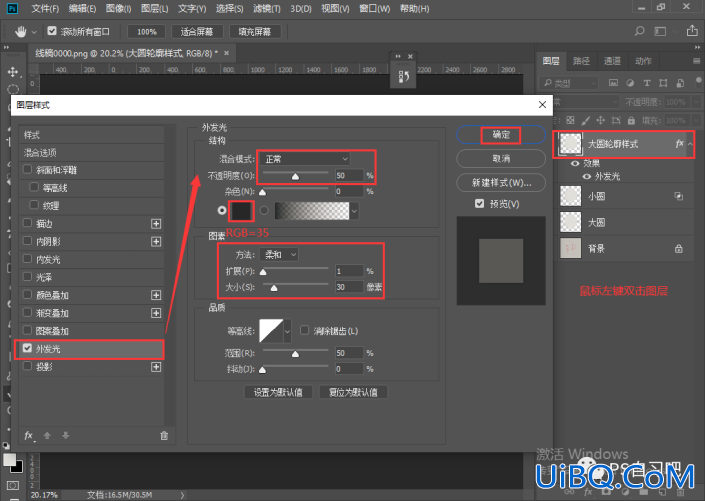Screen dimensions: 705x501
Task: Add another 渐变叠加 effect with plus icon
Action: pyautogui.click(x=156, y=313)
